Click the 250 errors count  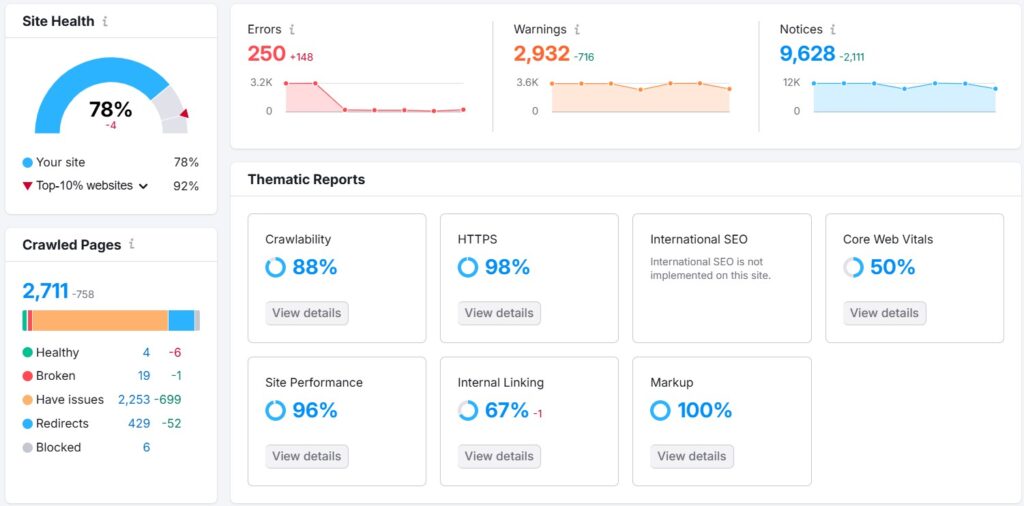pos(266,54)
